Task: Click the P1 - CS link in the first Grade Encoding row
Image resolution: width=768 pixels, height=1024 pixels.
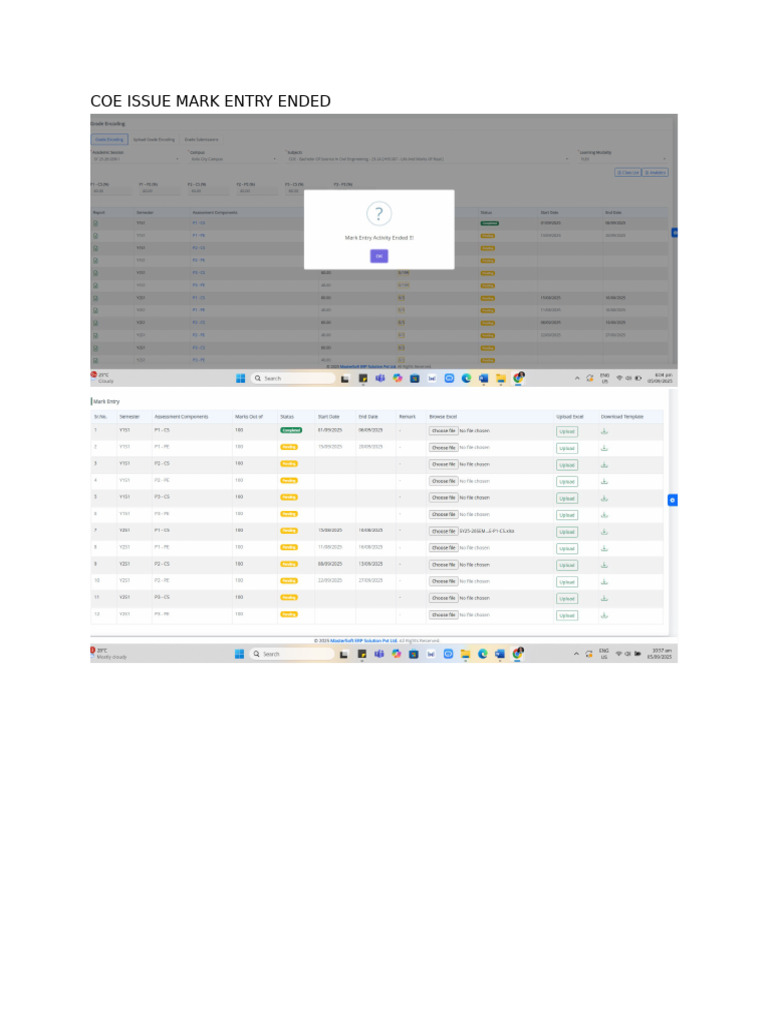Action: 199,223
